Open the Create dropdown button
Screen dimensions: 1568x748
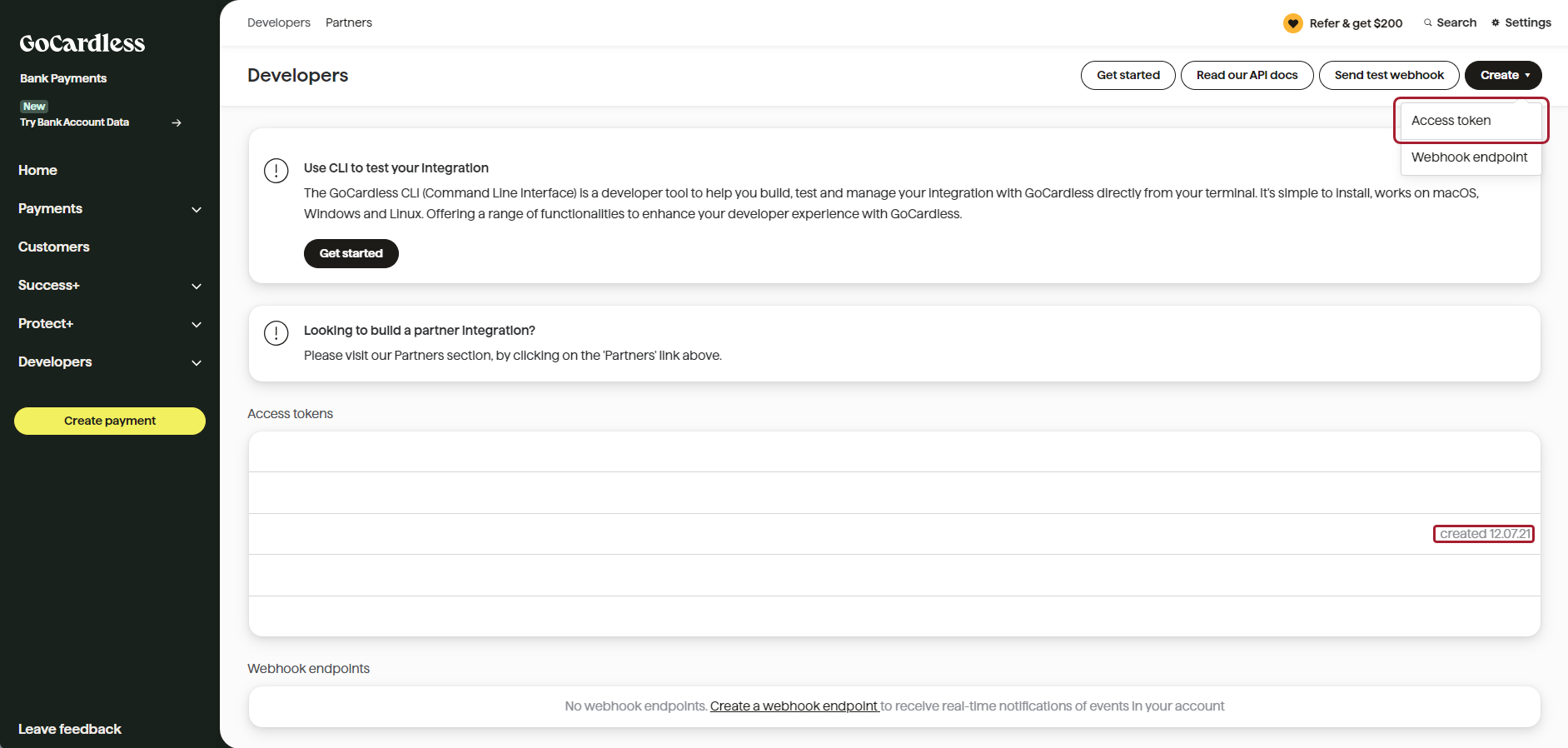click(x=1502, y=75)
